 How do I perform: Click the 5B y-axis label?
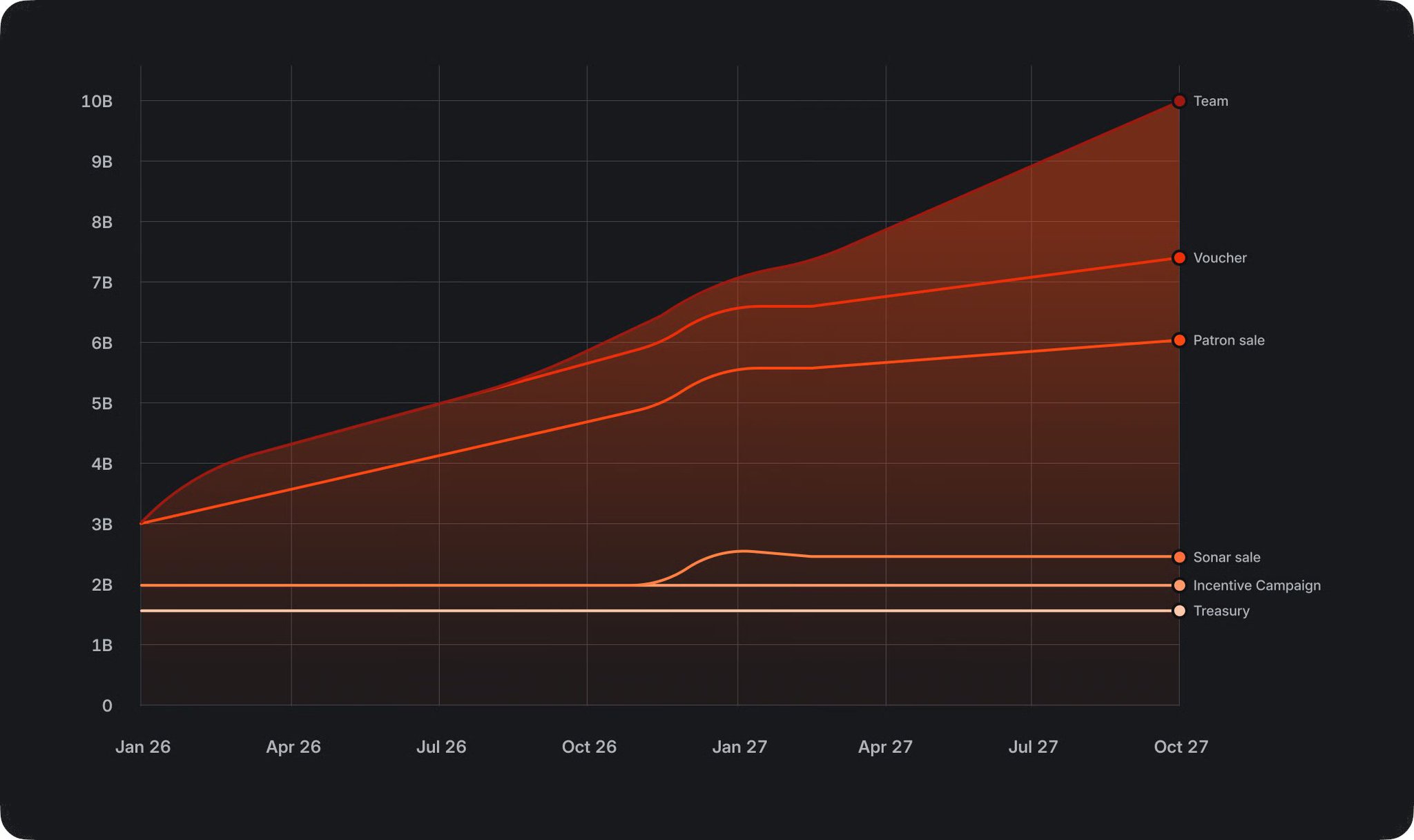pyautogui.click(x=101, y=403)
